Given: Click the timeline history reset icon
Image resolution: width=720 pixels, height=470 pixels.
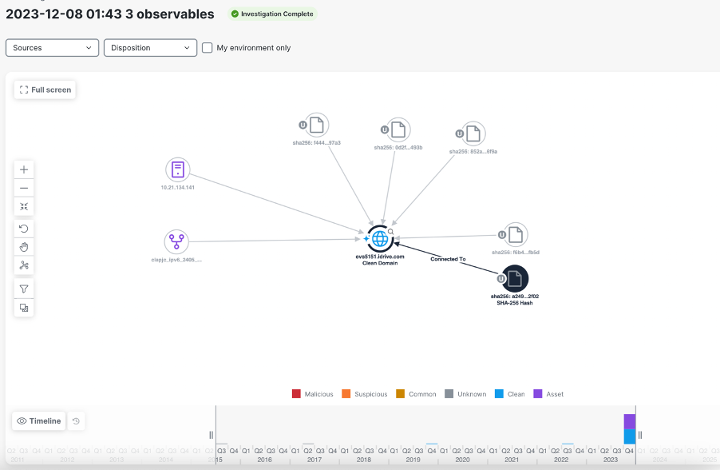Looking at the screenshot, I should 76,421.
